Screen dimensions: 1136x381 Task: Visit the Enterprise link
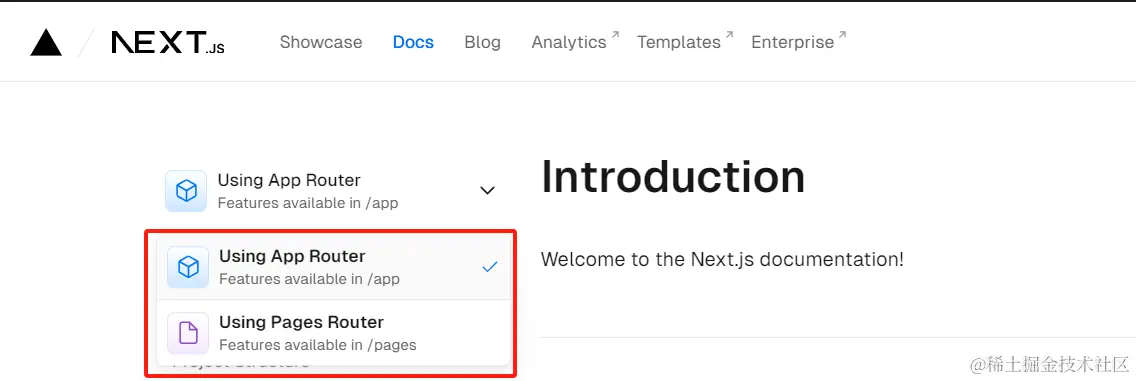pos(793,43)
